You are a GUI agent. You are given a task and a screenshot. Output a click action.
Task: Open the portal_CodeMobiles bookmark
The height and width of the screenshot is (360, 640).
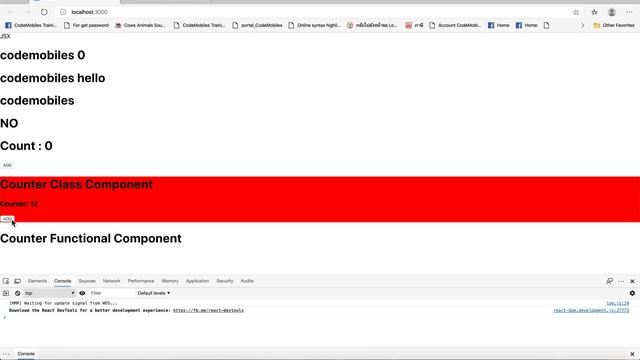(257, 25)
